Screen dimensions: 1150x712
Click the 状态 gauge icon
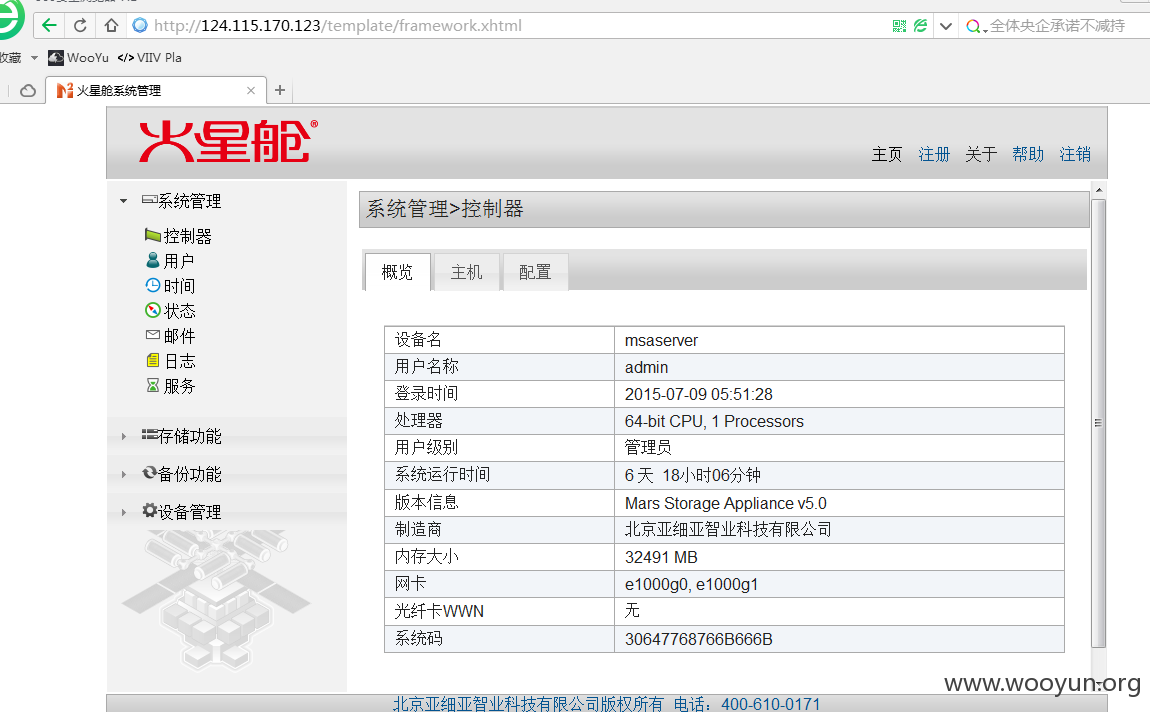click(x=153, y=310)
